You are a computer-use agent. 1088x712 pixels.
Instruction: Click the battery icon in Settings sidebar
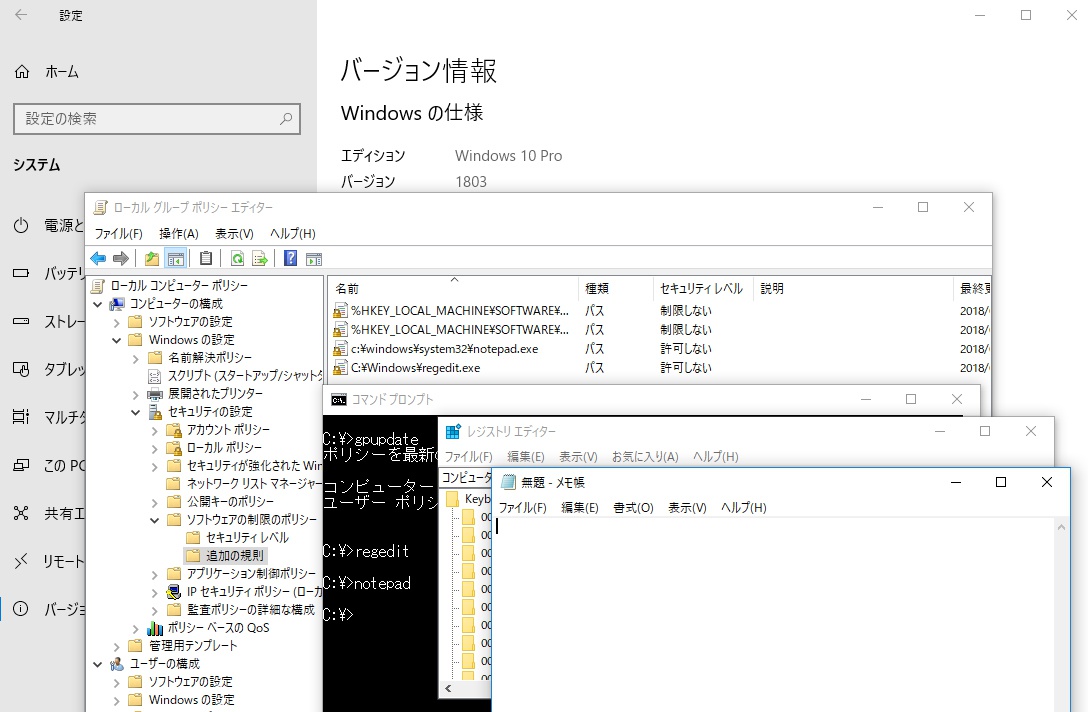pos(22,273)
